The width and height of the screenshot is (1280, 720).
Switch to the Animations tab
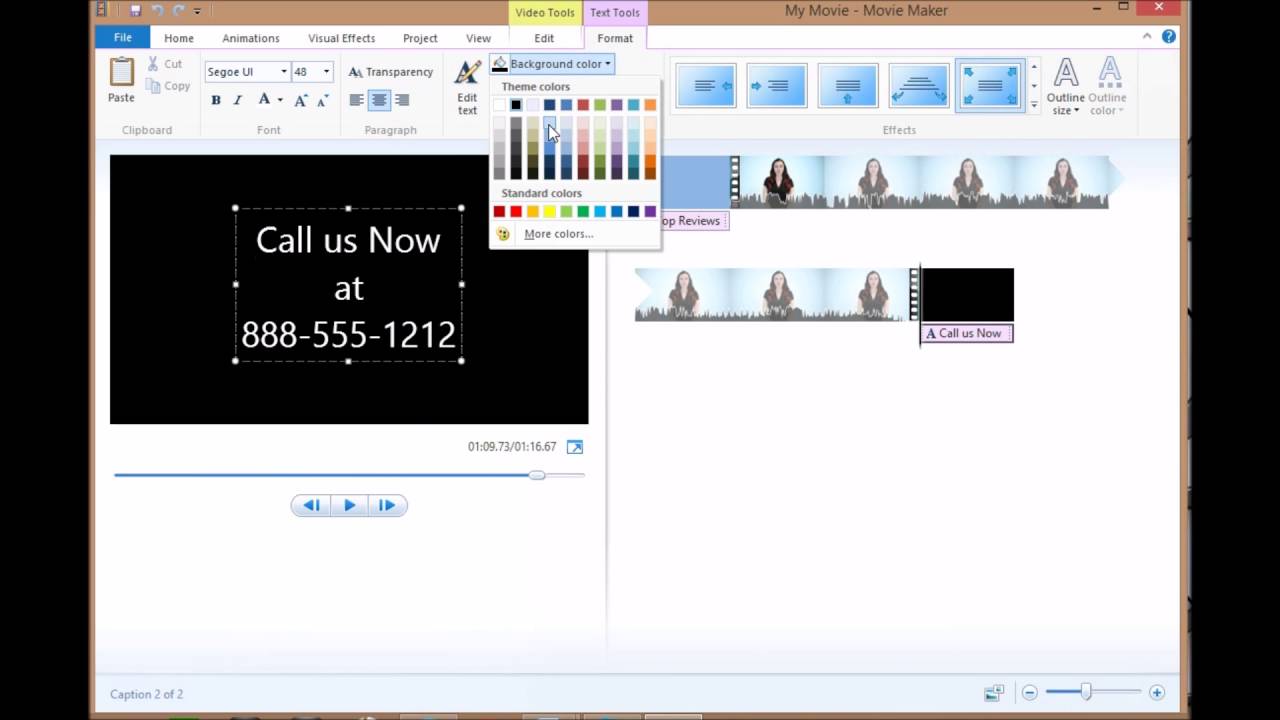[x=251, y=38]
